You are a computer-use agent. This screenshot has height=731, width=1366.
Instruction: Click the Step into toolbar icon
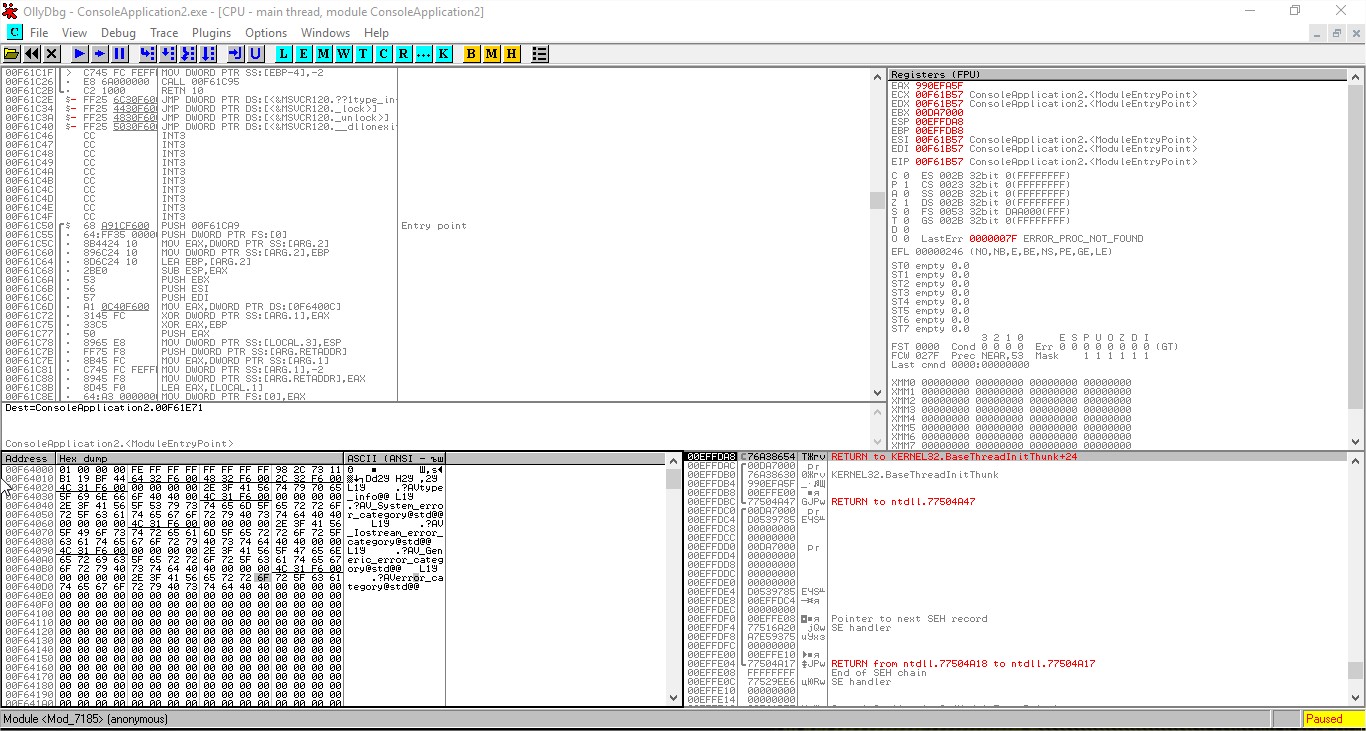(x=147, y=54)
